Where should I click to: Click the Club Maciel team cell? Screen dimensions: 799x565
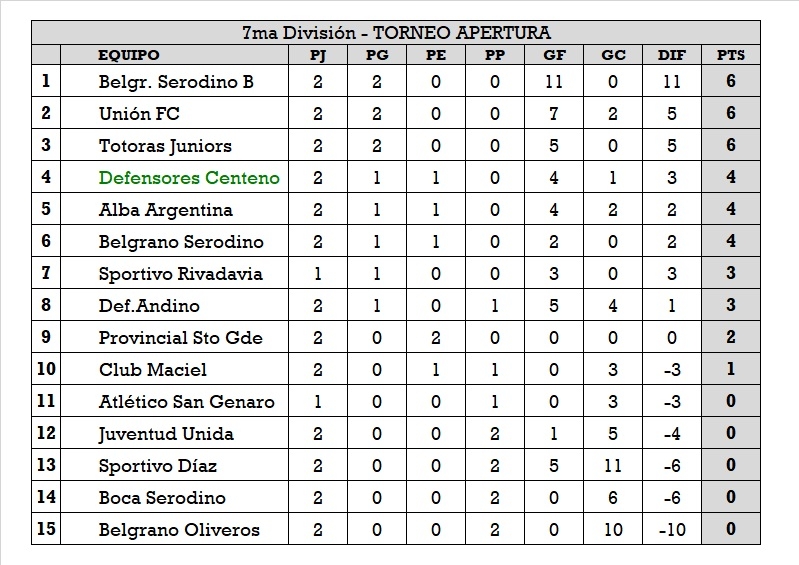[152, 370]
